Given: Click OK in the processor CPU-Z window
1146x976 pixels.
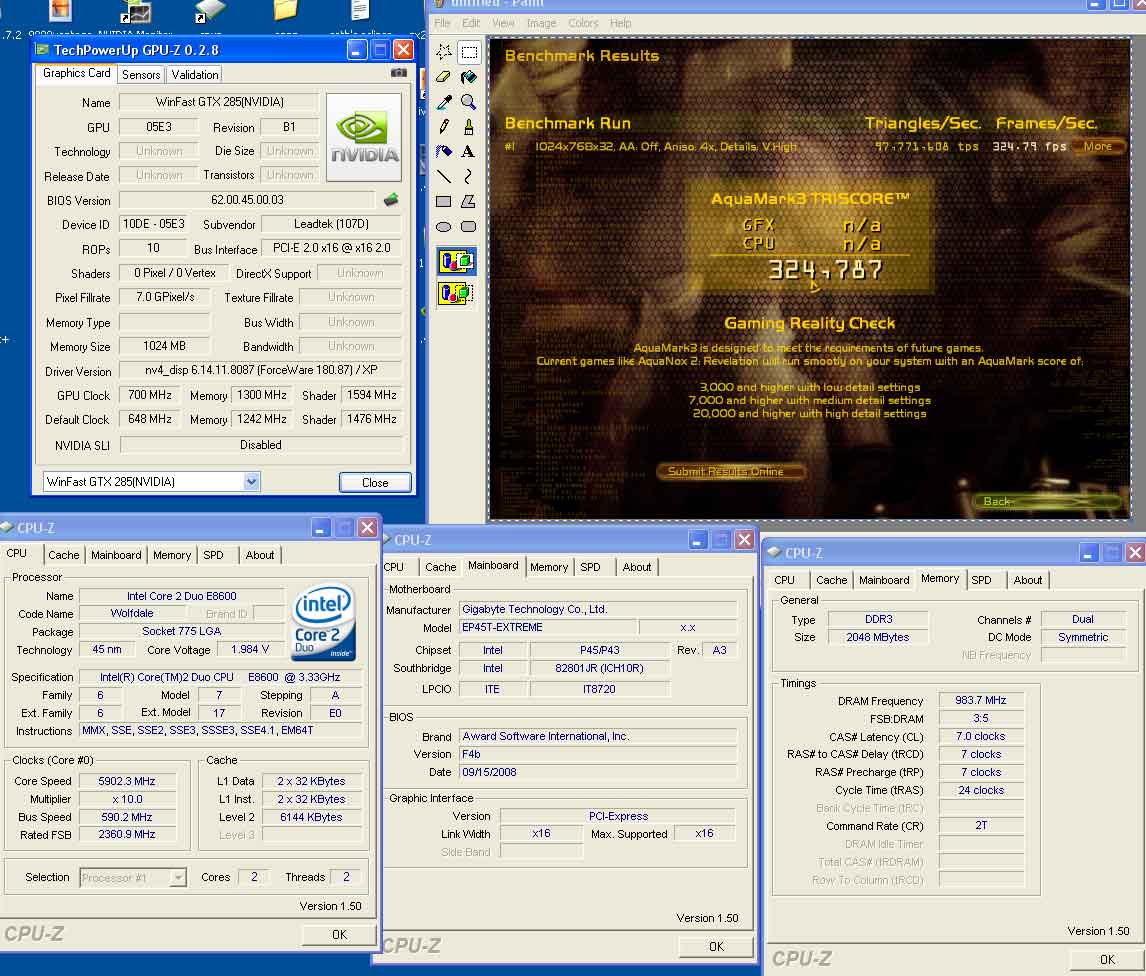Looking at the screenshot, I should [339, 934].
